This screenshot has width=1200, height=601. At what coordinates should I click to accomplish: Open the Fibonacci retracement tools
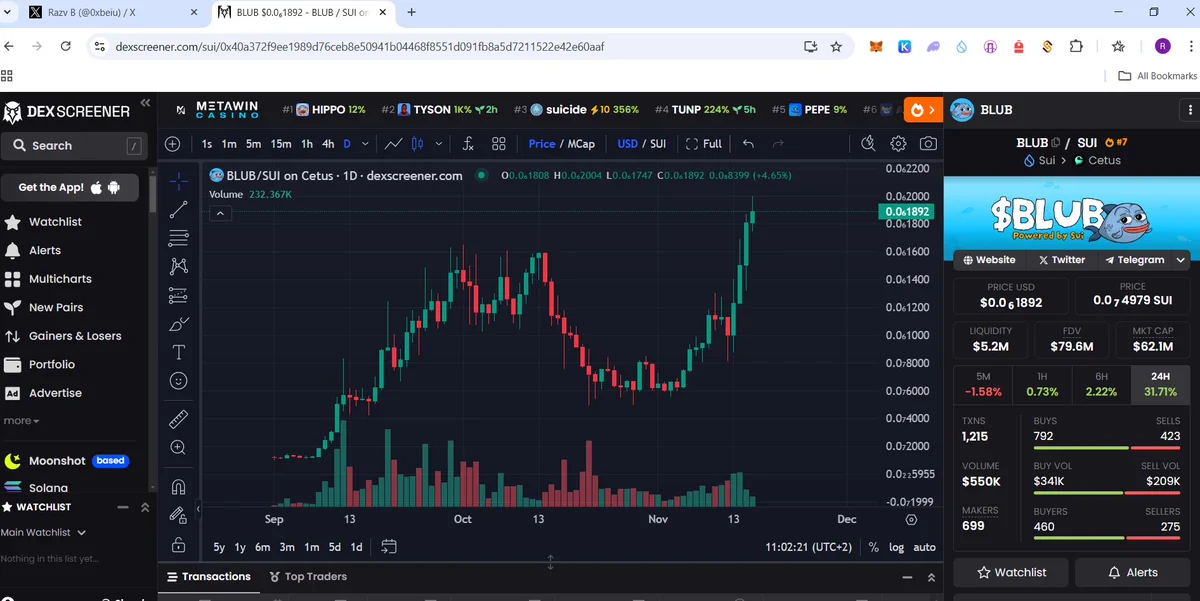click(179, 238)
